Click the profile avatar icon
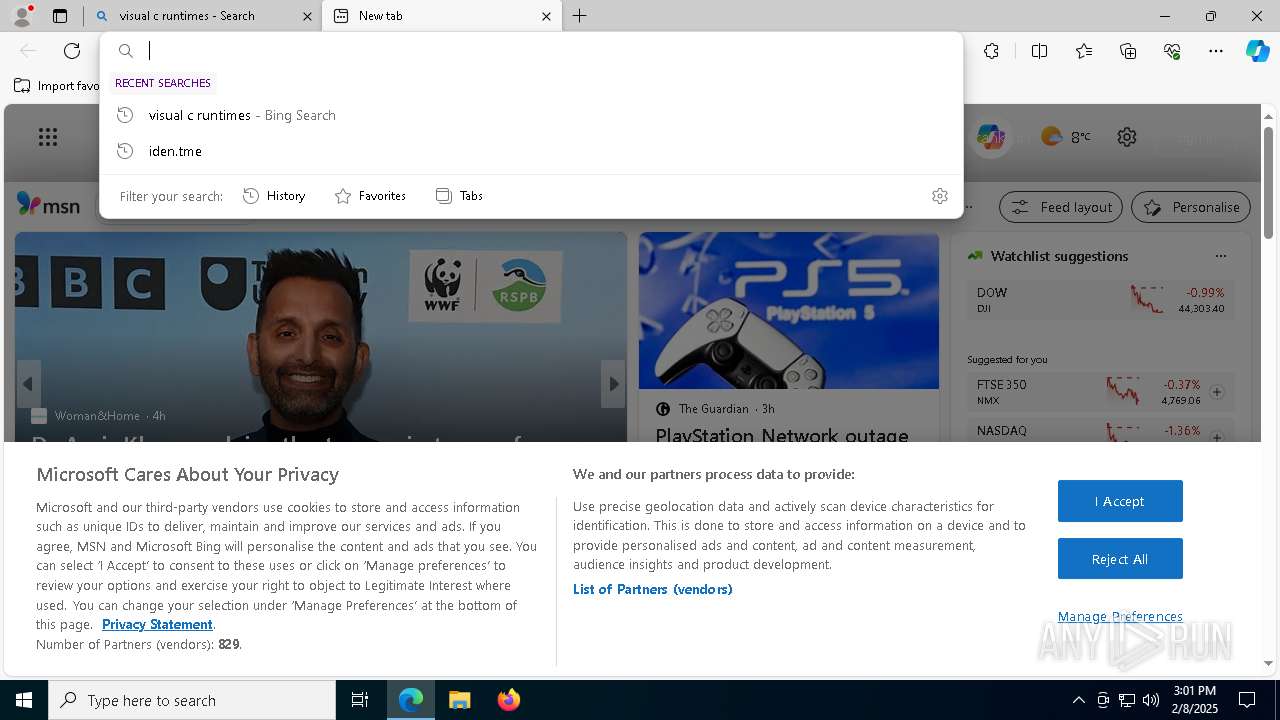 [22, 16]
